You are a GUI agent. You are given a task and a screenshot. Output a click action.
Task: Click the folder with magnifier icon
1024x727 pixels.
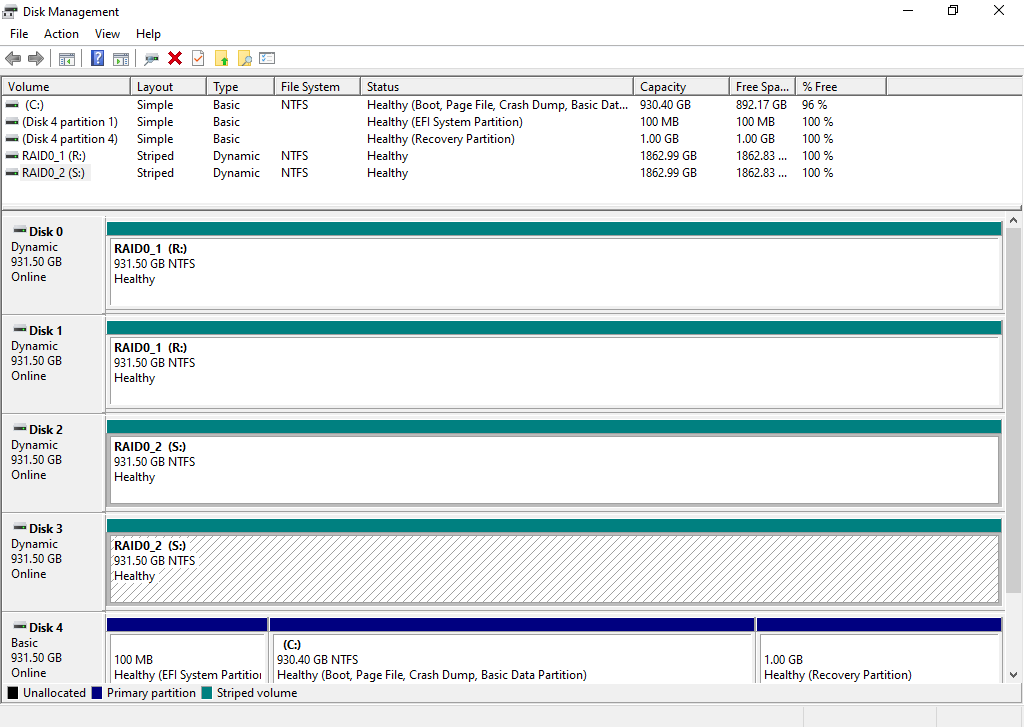(x=244, y=59)
